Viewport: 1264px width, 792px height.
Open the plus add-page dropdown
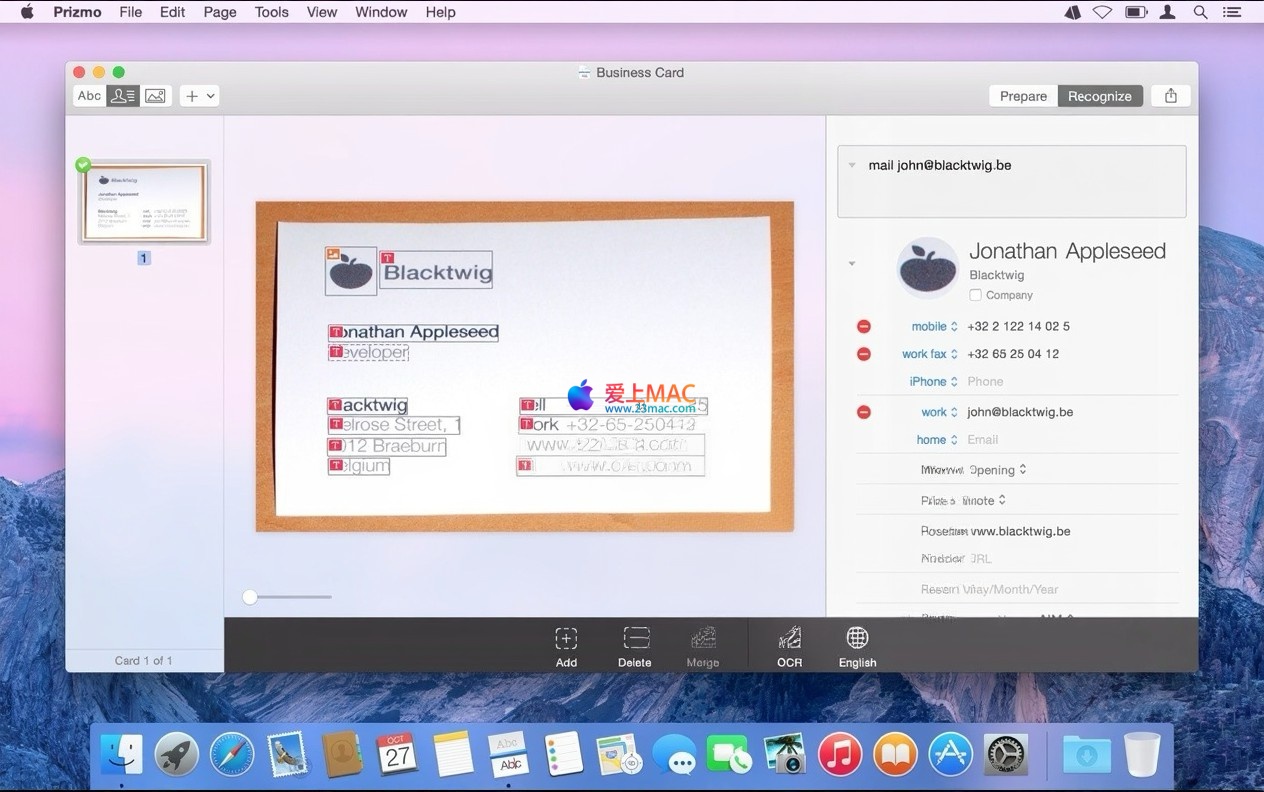(x=199, y=96)
